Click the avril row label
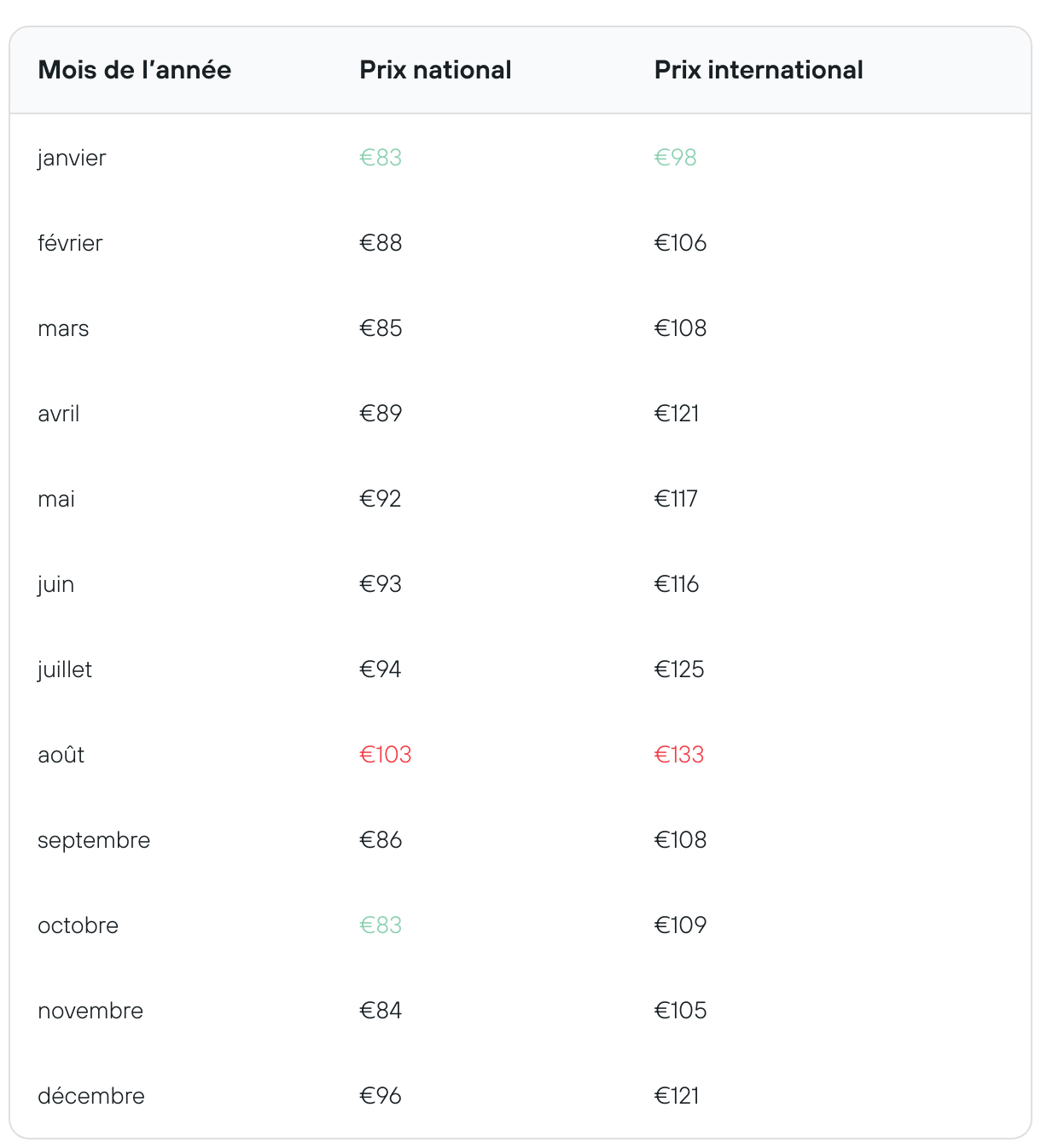 pyautogui.click(x=59, y=414)
